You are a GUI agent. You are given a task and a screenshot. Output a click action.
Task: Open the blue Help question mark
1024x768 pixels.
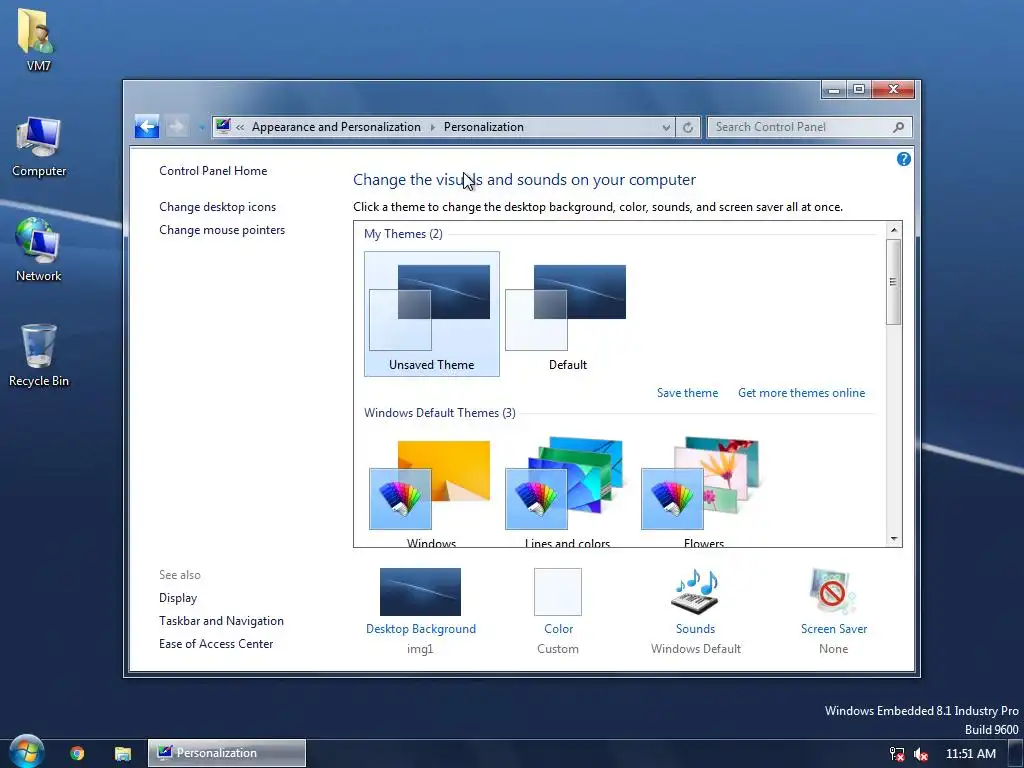(x=903, y=159)
